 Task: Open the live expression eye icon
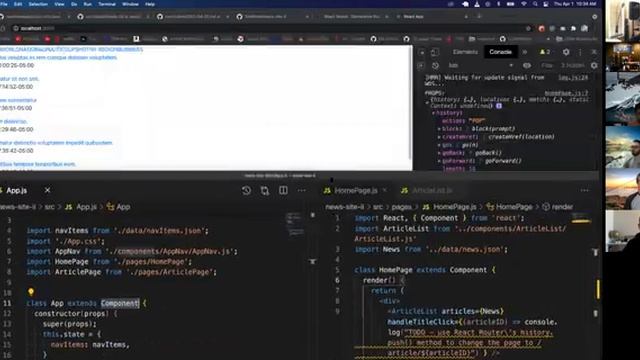pos(527,65)
